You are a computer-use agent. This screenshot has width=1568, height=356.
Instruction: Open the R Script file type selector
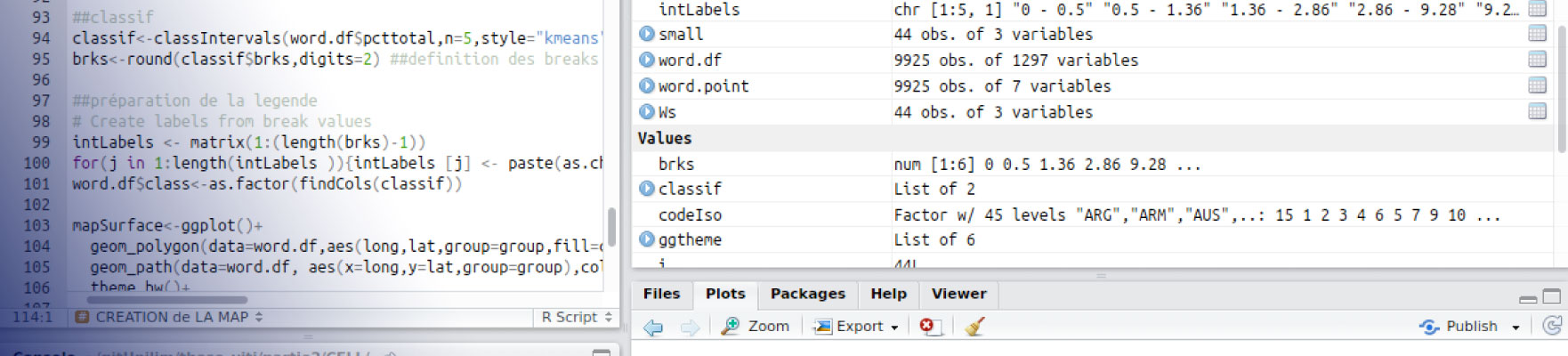[x=577, y=317]
